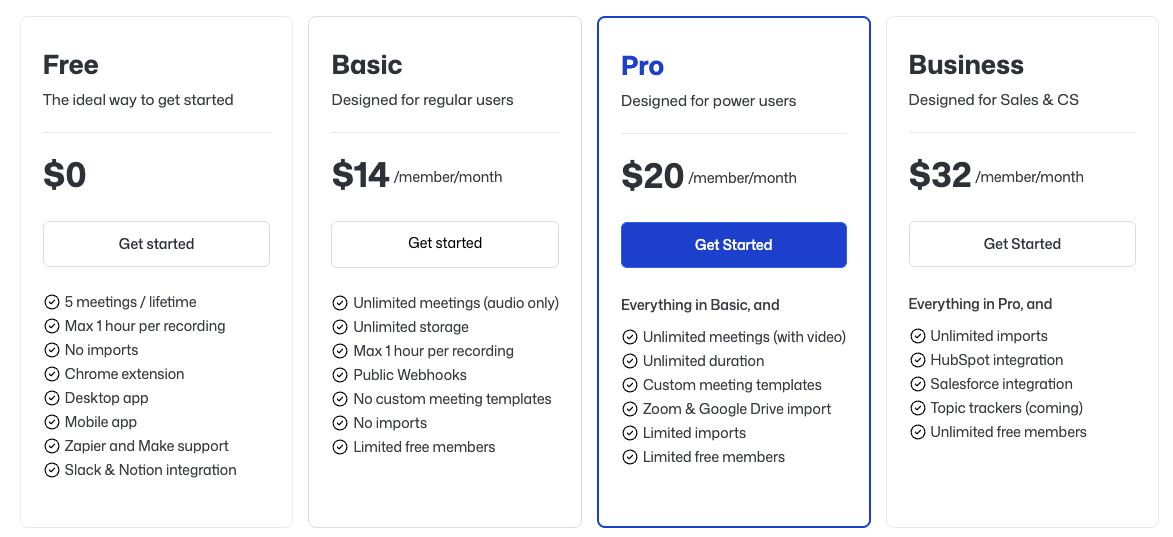Viewport: 1173px width, 537px height.
Task: Click checkmark icon next to Custom meeting templates
Action: pyautogui.click(x=630, y=385)
